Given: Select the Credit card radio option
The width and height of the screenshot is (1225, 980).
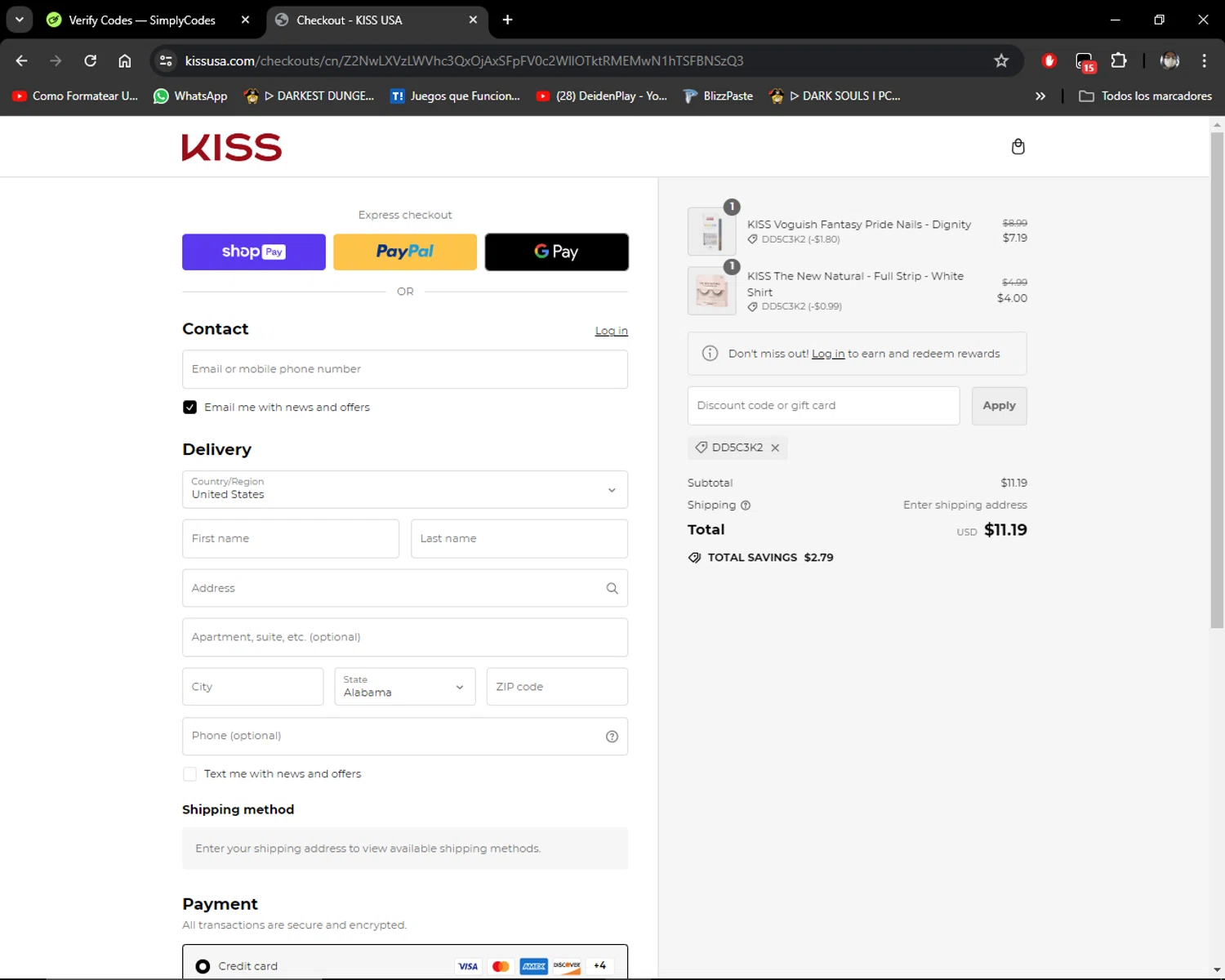Looking at the screenshot, I should 203,966.
